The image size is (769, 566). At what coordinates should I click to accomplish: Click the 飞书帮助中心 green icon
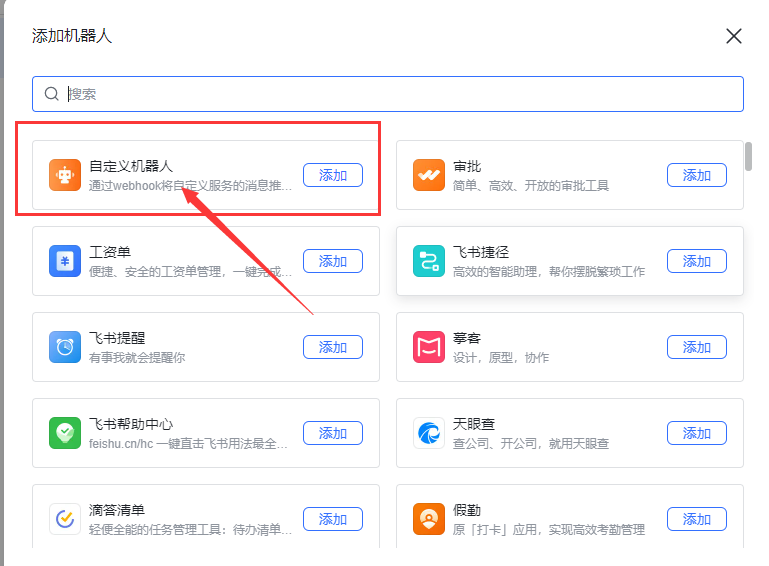tap(65, 433)
